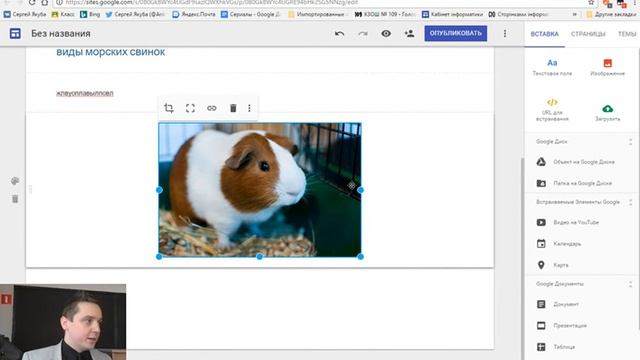Delete the selected image via toolbar trash
Viewport: 640px width, 360px height.
[233, 108]
